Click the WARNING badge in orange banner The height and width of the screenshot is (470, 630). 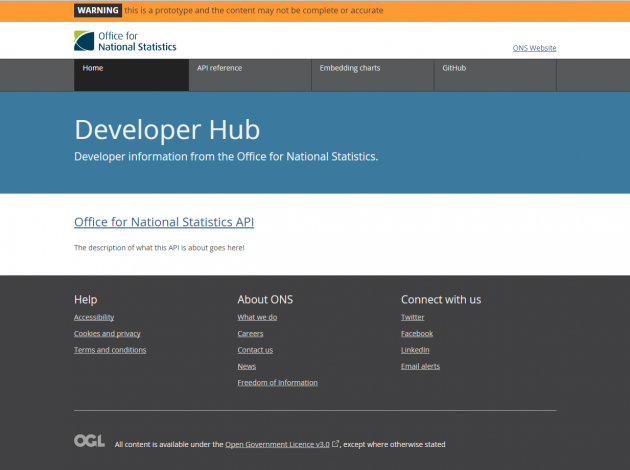98,10
